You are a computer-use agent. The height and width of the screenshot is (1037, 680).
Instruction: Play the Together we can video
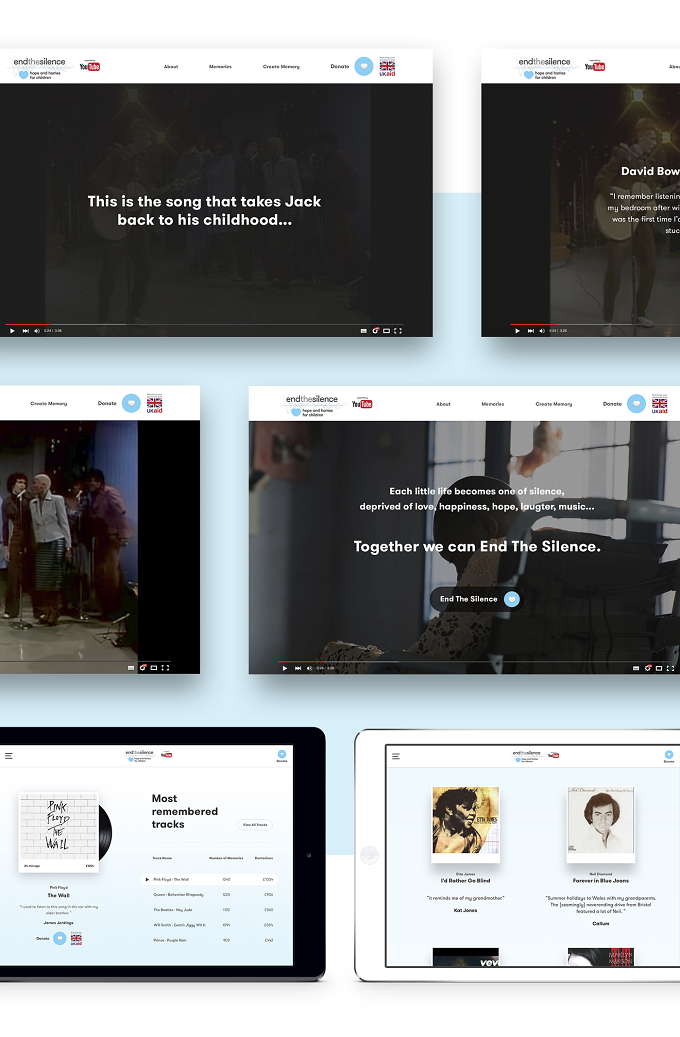pos(284,668)
